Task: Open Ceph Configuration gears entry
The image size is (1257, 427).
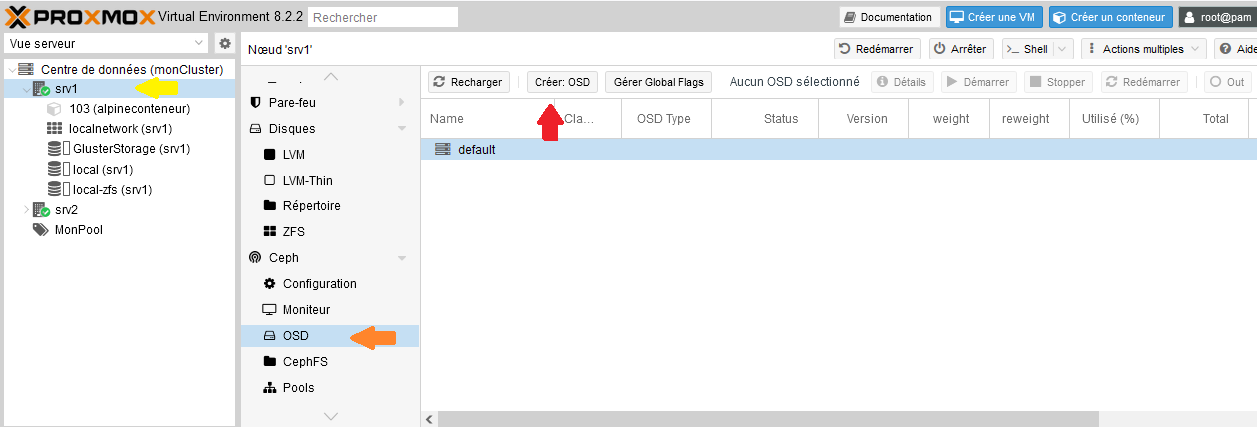Action: (x=318, y=284)
